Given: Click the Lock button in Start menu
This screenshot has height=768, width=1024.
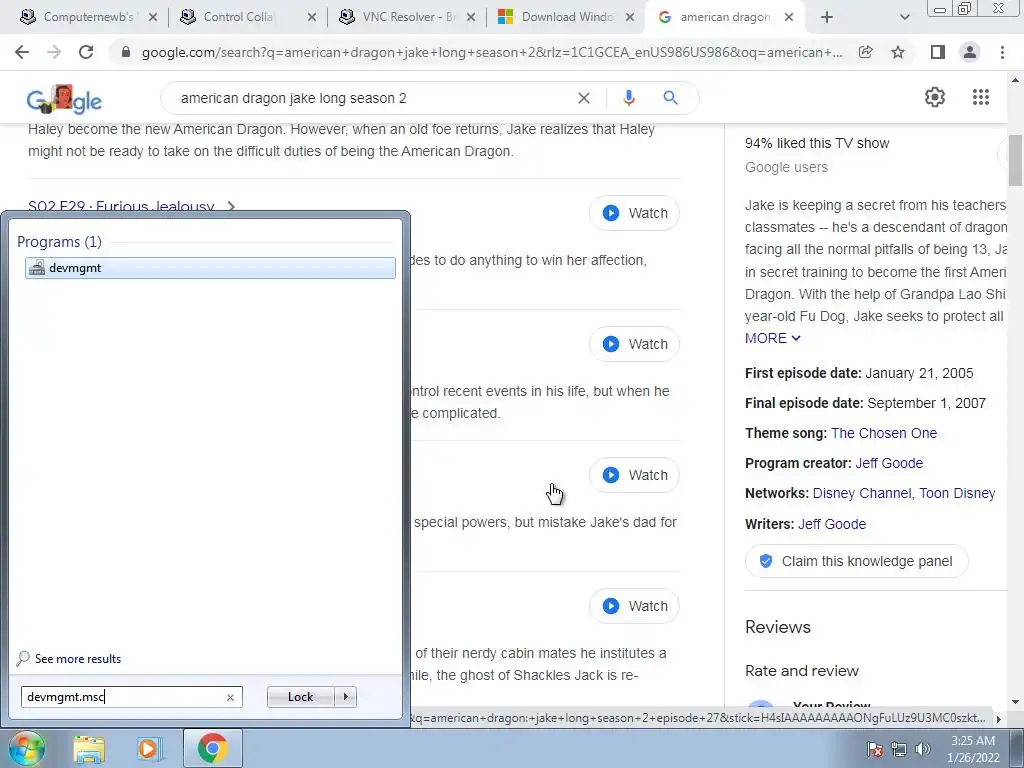Looking at the screenshot, I should pyautogui.click(x=300, y=697).
